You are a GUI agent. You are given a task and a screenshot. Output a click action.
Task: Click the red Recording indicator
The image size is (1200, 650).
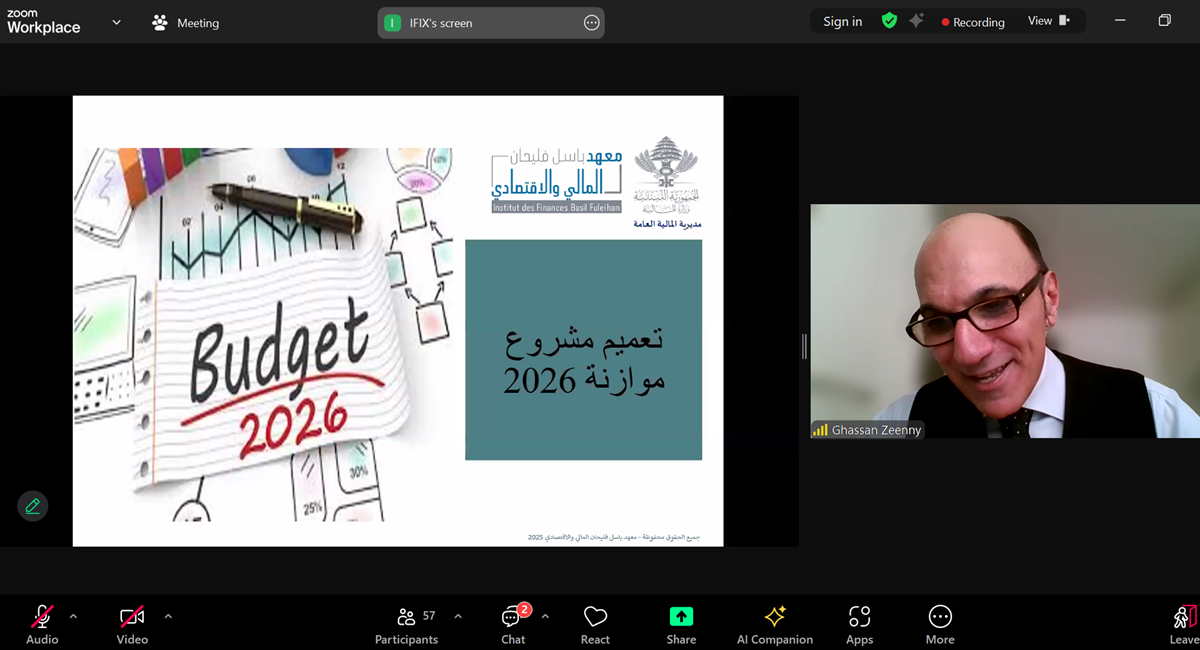coord(973,22)
